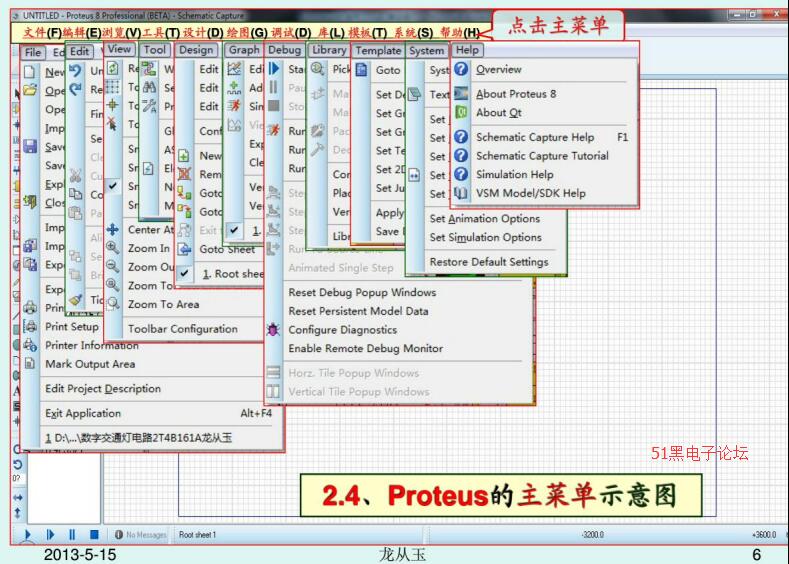Click the New file icon in File menu

click(30, 72)
